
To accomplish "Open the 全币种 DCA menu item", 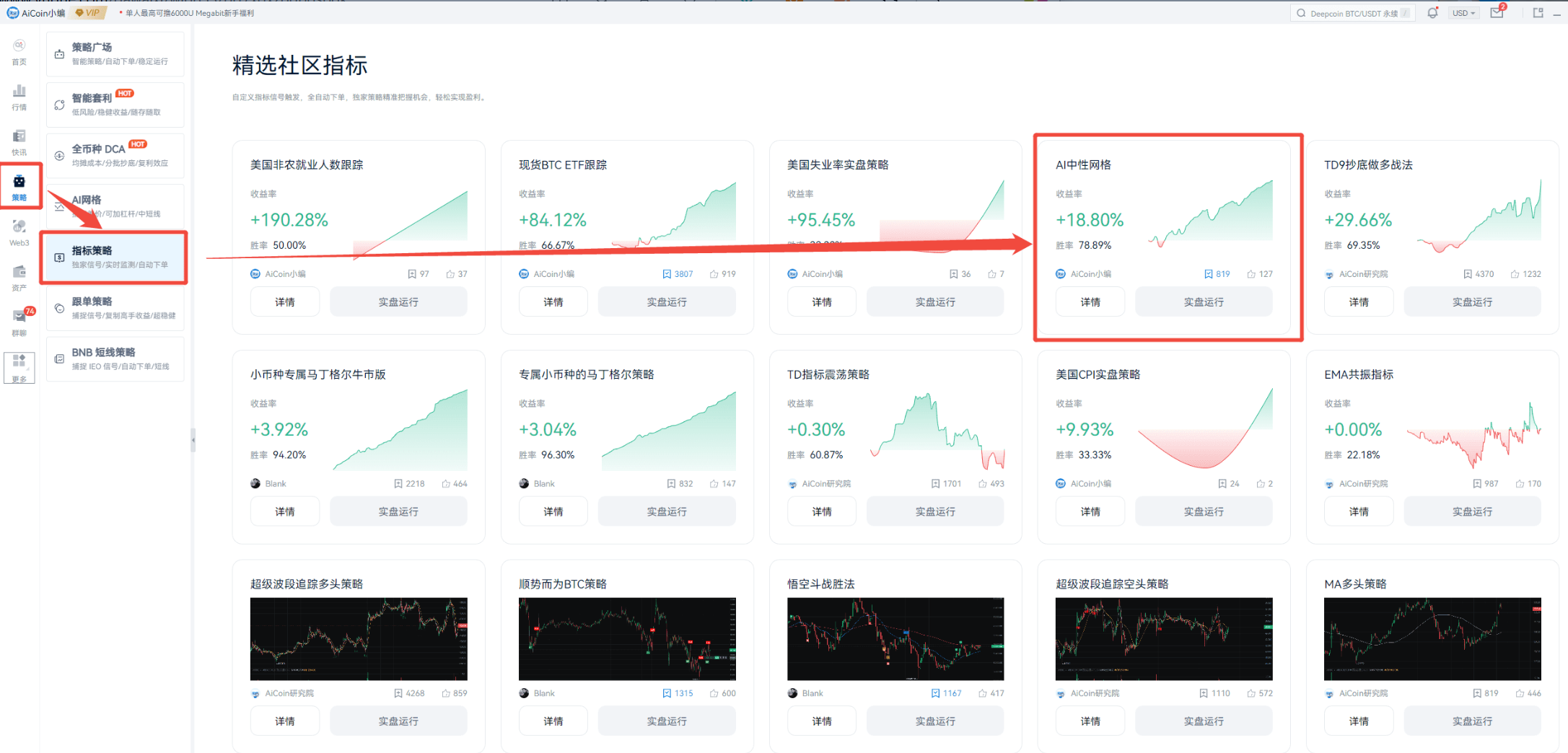I will [115, 155].
